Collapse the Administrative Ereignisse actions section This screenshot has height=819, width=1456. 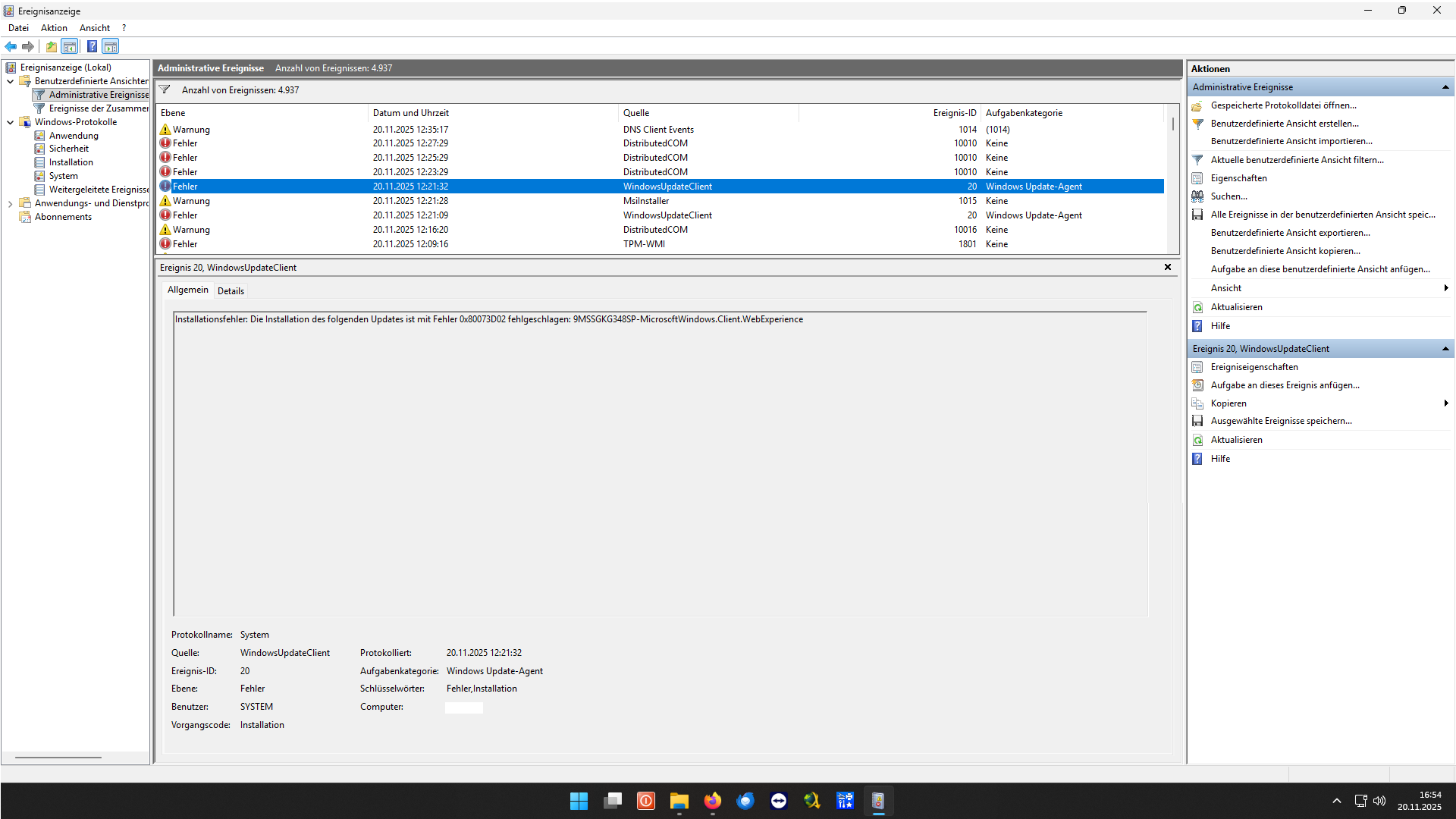(1445, 87)
